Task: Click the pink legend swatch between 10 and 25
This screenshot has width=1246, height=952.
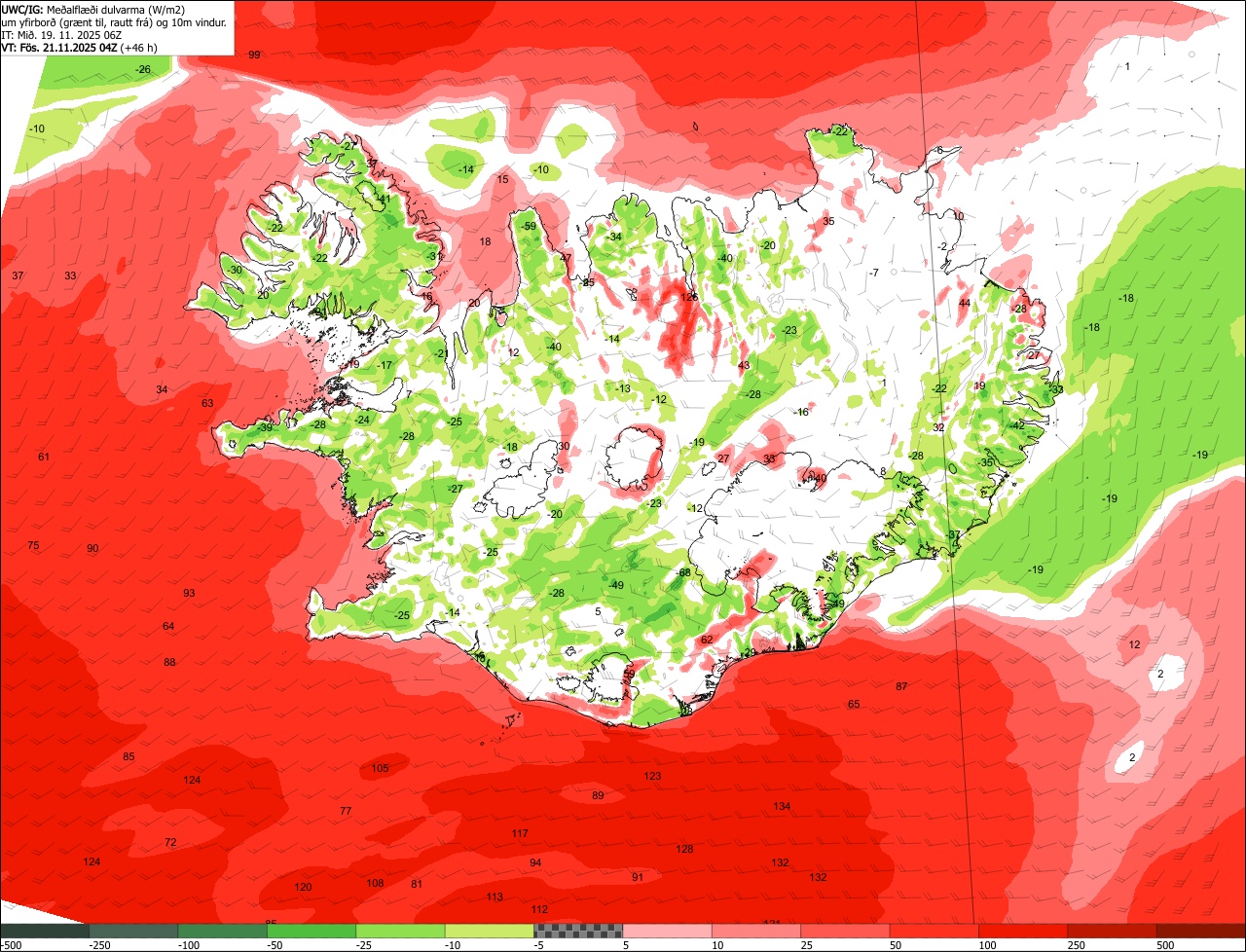Action: point(756,931)
